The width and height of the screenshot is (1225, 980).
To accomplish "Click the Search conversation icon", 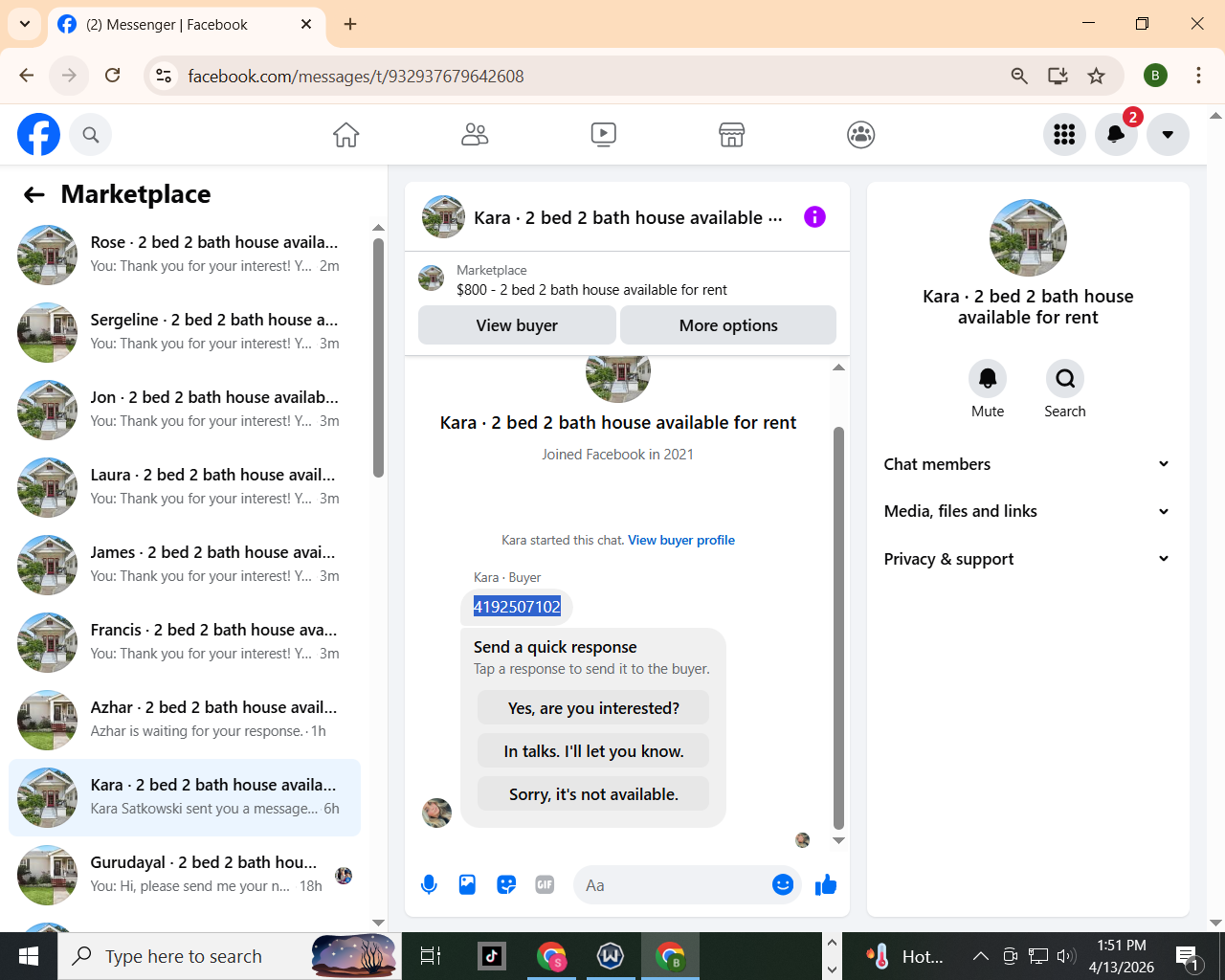I will (x=1065, y=379).
